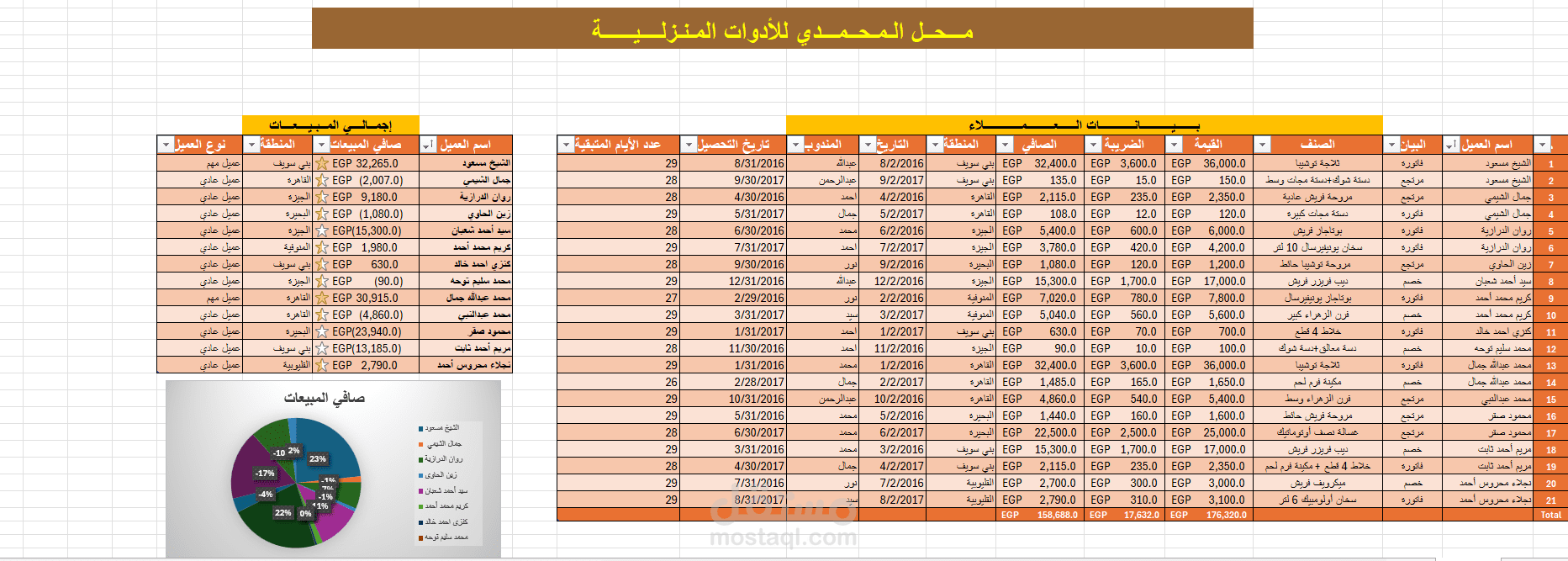Select the collection date cell 2/29/2016
This screenshot has width=1568, height=561.
tap(732, 298)
